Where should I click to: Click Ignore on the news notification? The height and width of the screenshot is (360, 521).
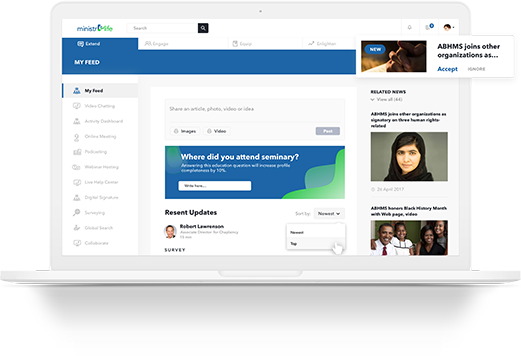(476, 69)
